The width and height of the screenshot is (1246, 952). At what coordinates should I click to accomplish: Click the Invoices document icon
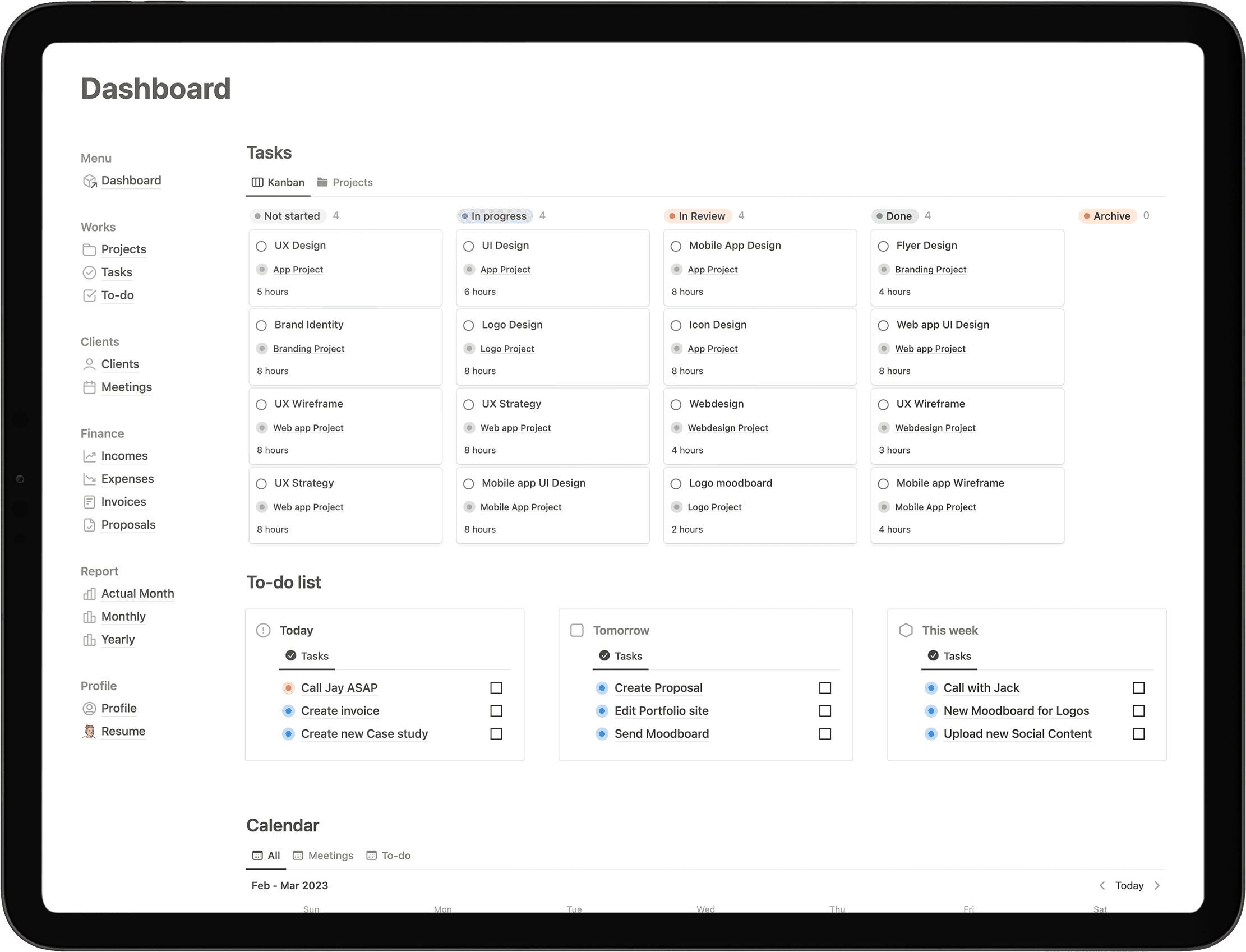tap(90, 501)
